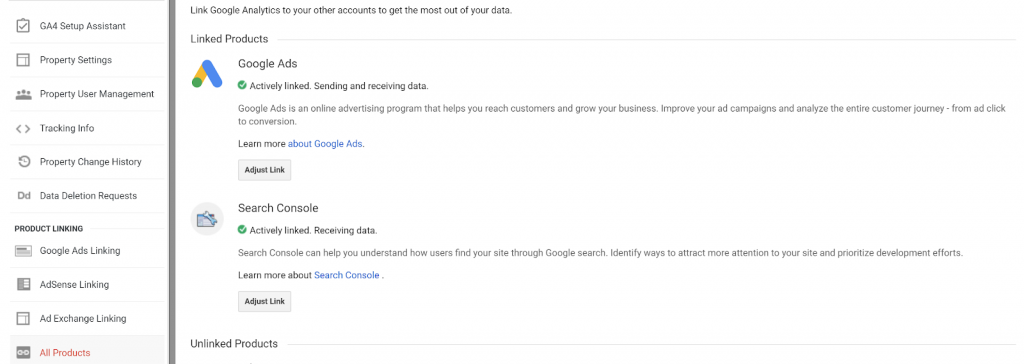Open the about Google Ads link
1024x364 pixels.
[325, 144]
